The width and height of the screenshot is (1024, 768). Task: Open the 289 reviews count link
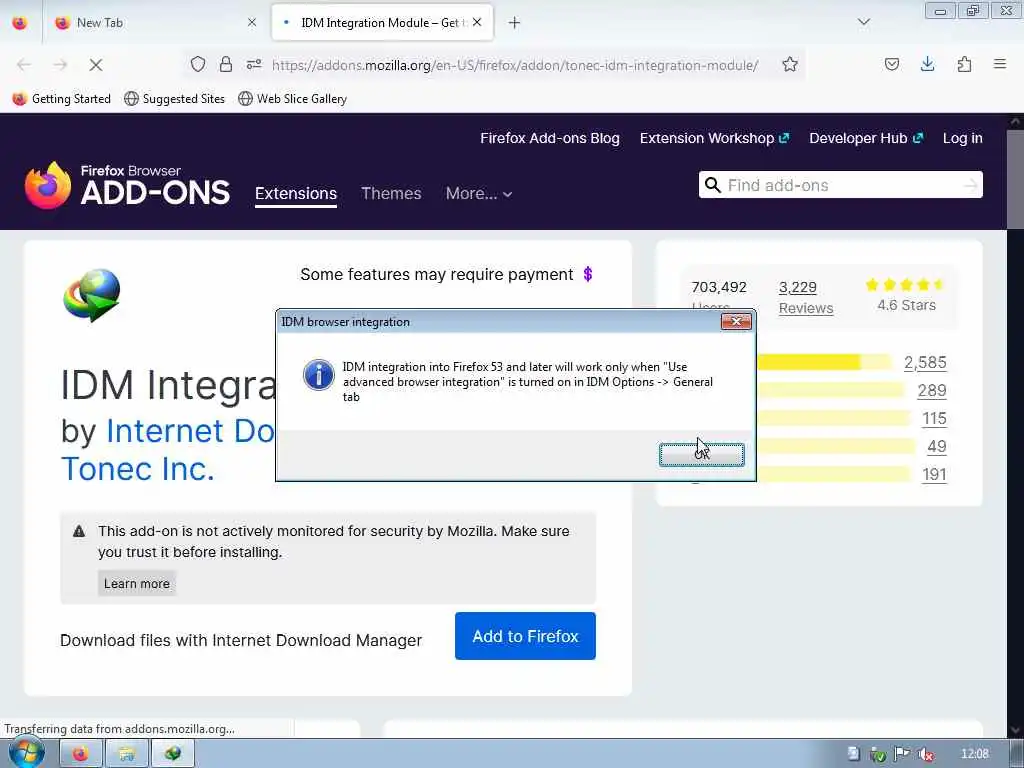[x=932, y=391]
